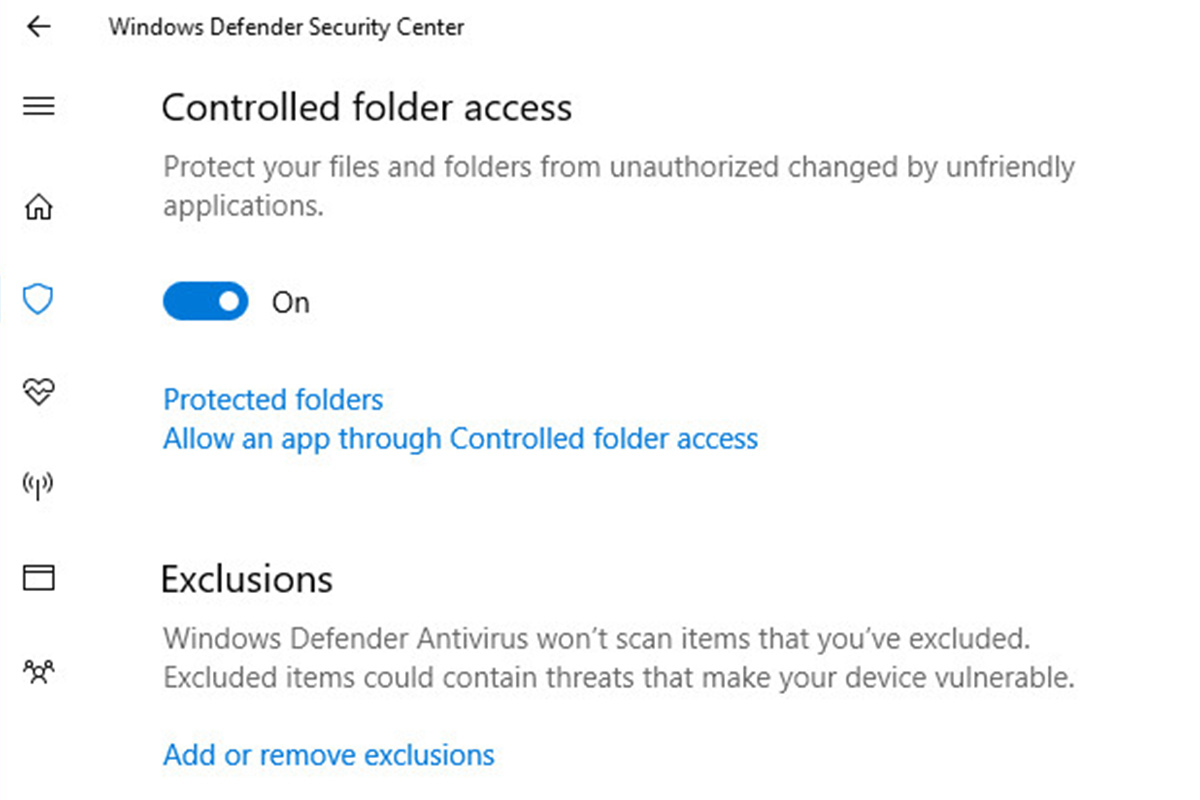Viewport: 1200px width, 800px height.
Task: Open App & browser control window icon
Action: pos(38,577)
